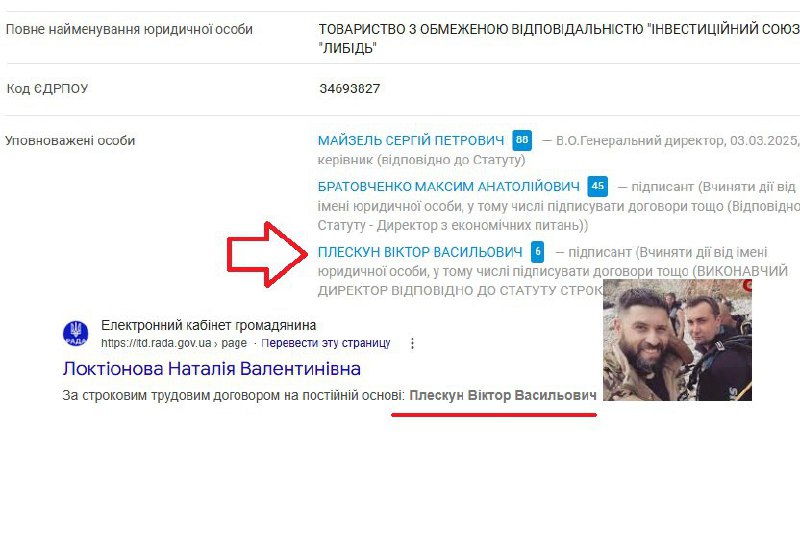Open the photo of two men
Image resolution: width=800 pixels, height=553 pixels.
[677, 340]
